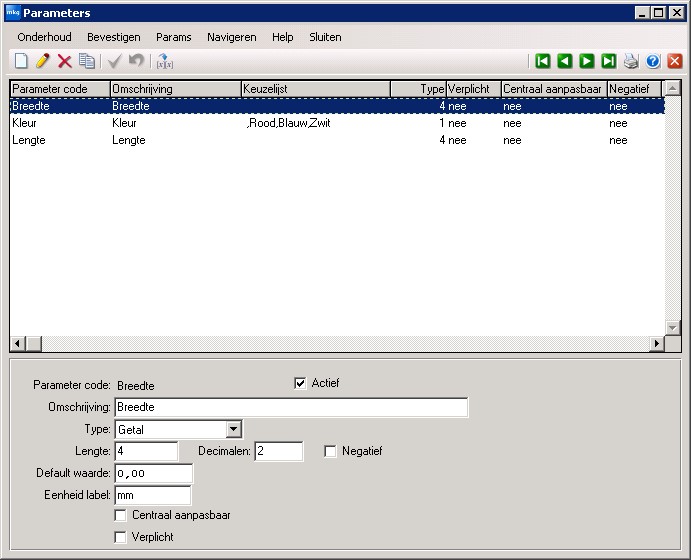Open the Help menu
This screenshot has width=691, height=560.
click(282, 37)
